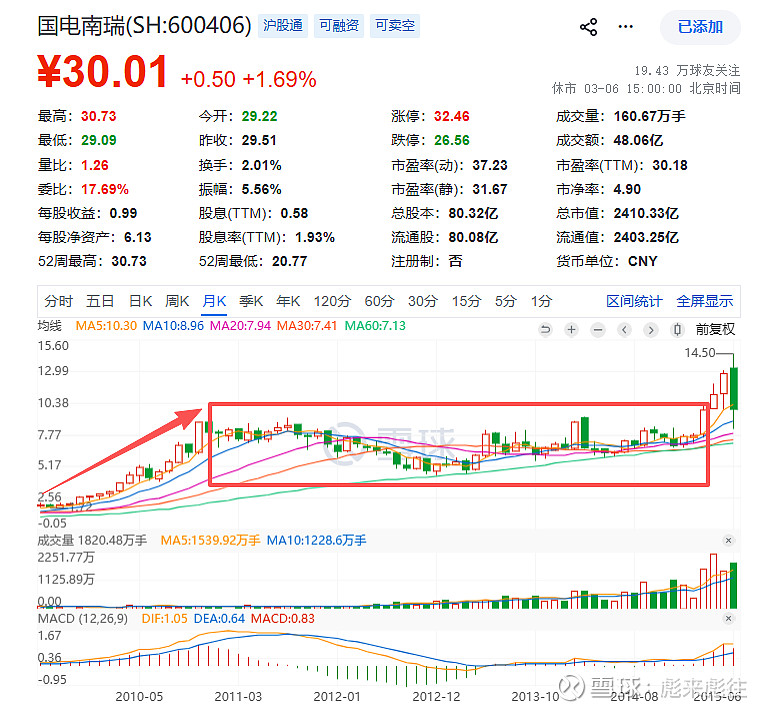Close the 成交量 volume indicator panel

[728, 540]
